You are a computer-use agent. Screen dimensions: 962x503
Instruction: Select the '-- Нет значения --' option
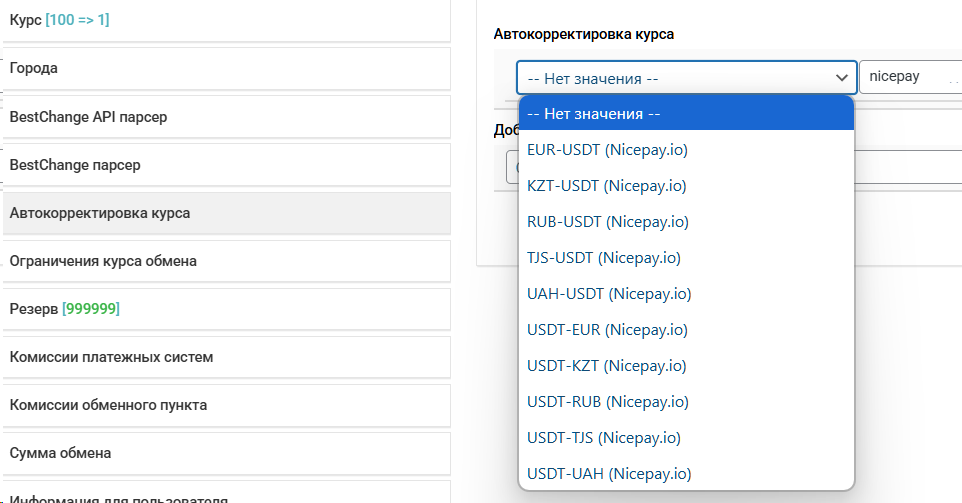point(686,114)
